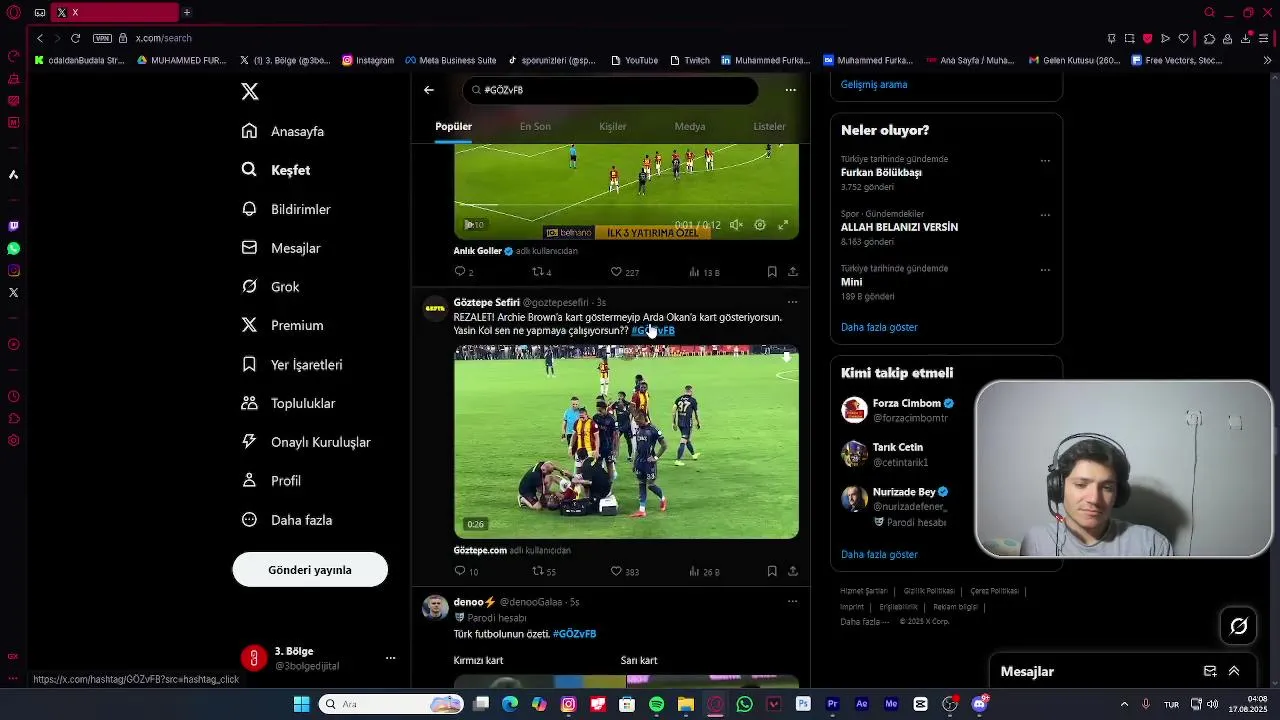Click the #GÖZvFB hashtag in Göztepe Sefiri post

point(653,331)
